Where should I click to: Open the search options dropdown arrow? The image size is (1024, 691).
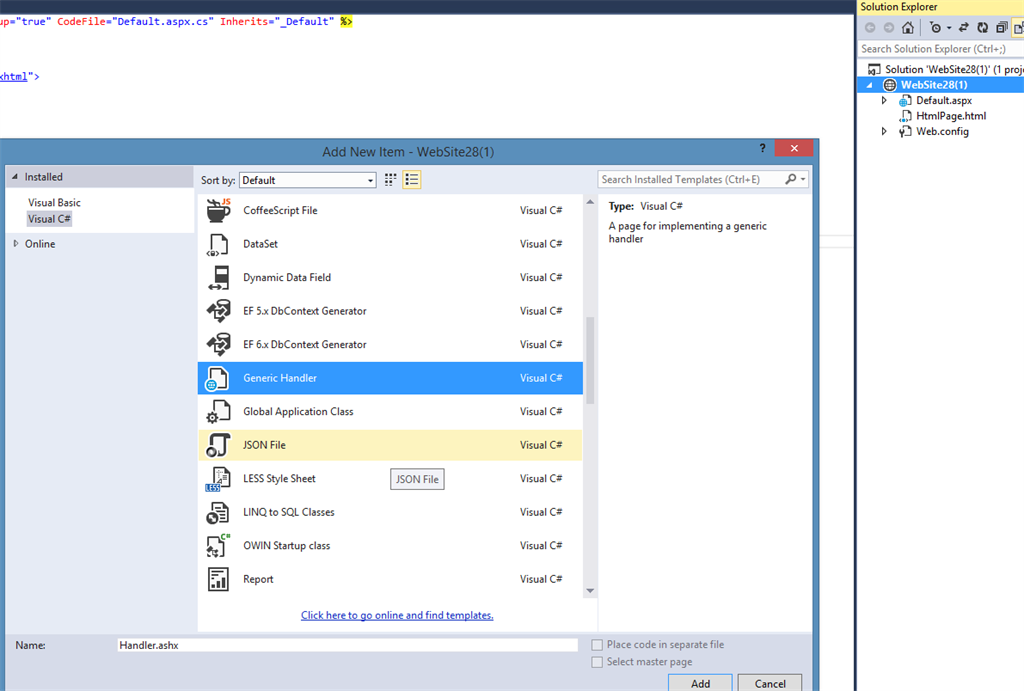803,179
